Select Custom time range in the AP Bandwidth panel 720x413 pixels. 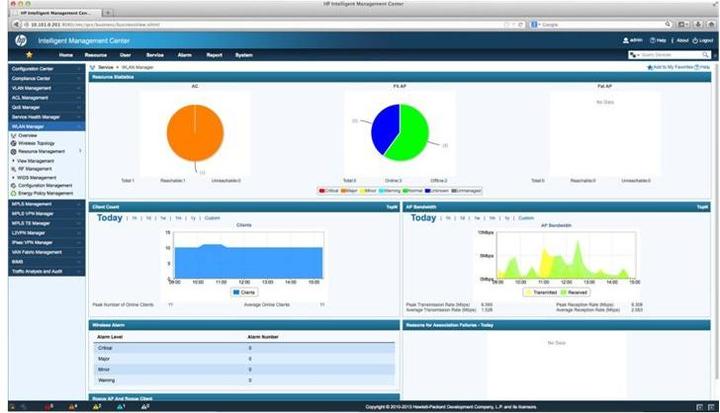(526, 218)
